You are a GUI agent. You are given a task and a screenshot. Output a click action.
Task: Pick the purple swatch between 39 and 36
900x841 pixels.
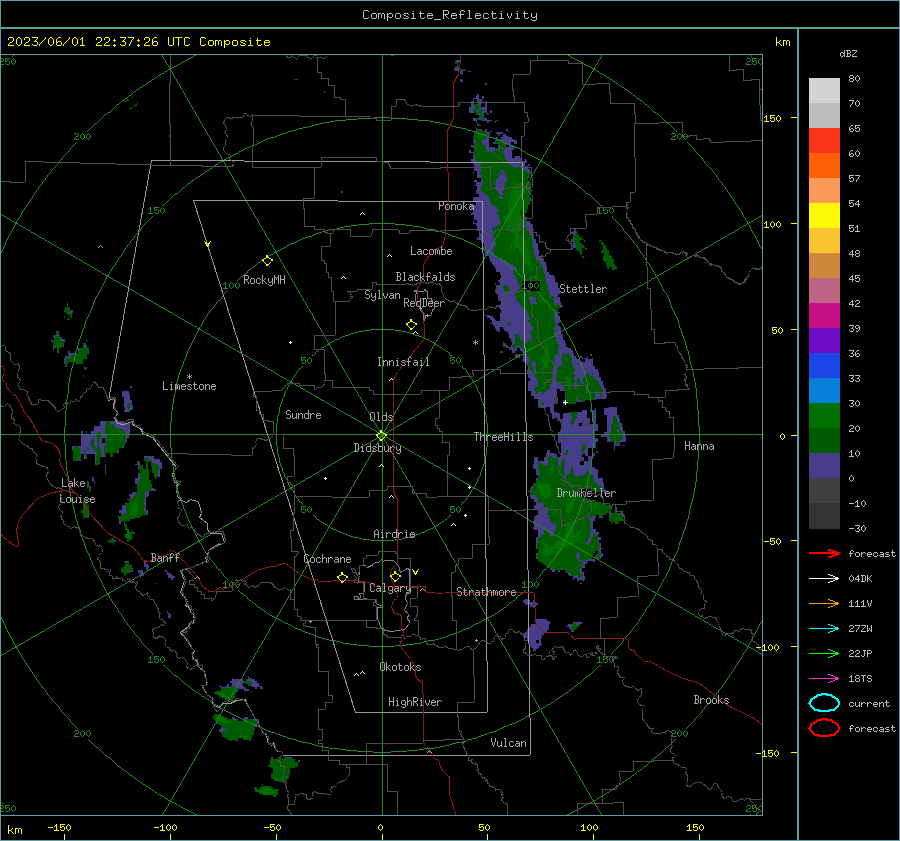(x=824, y=340)
